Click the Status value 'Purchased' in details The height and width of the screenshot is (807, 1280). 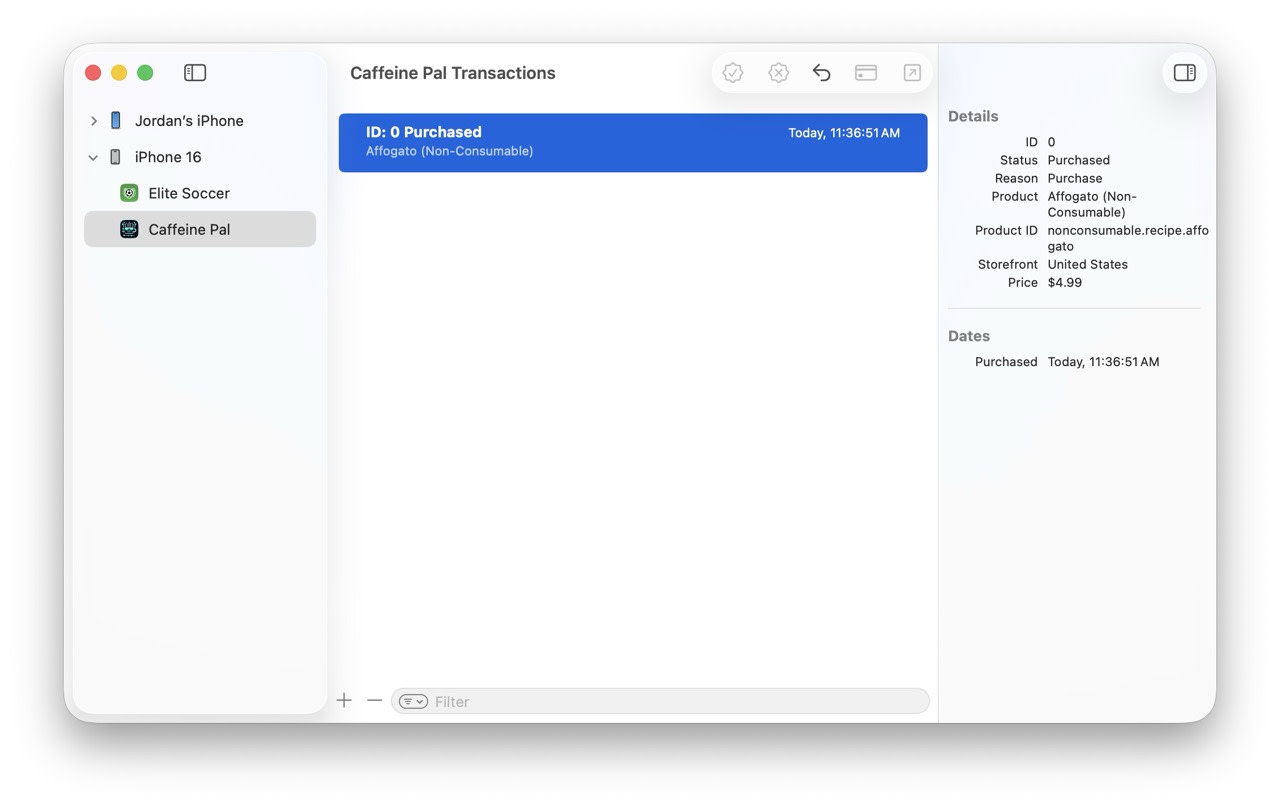(x=1078, y=160)
